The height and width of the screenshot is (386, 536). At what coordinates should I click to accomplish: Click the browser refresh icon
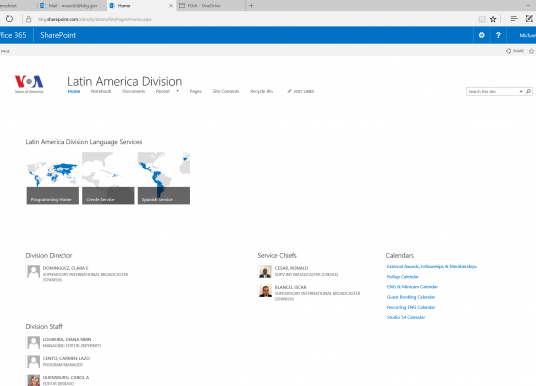(9, 19)
